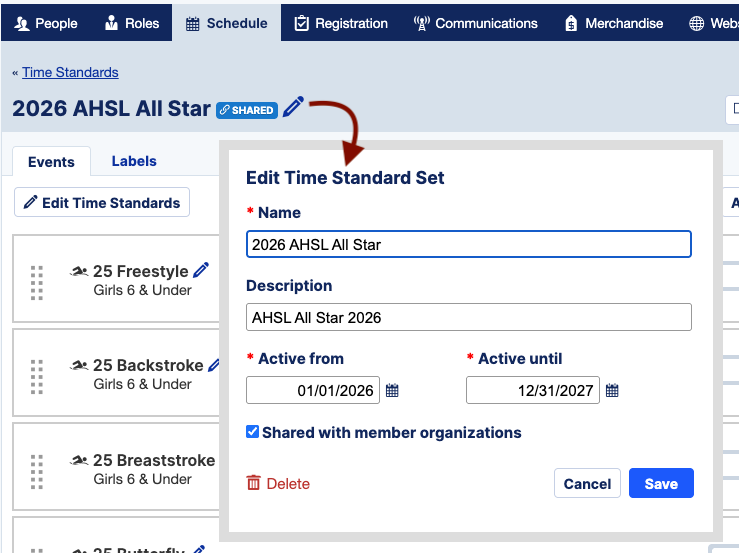Cancel editing the time standard set
The image size is (739, 553).
587,483
